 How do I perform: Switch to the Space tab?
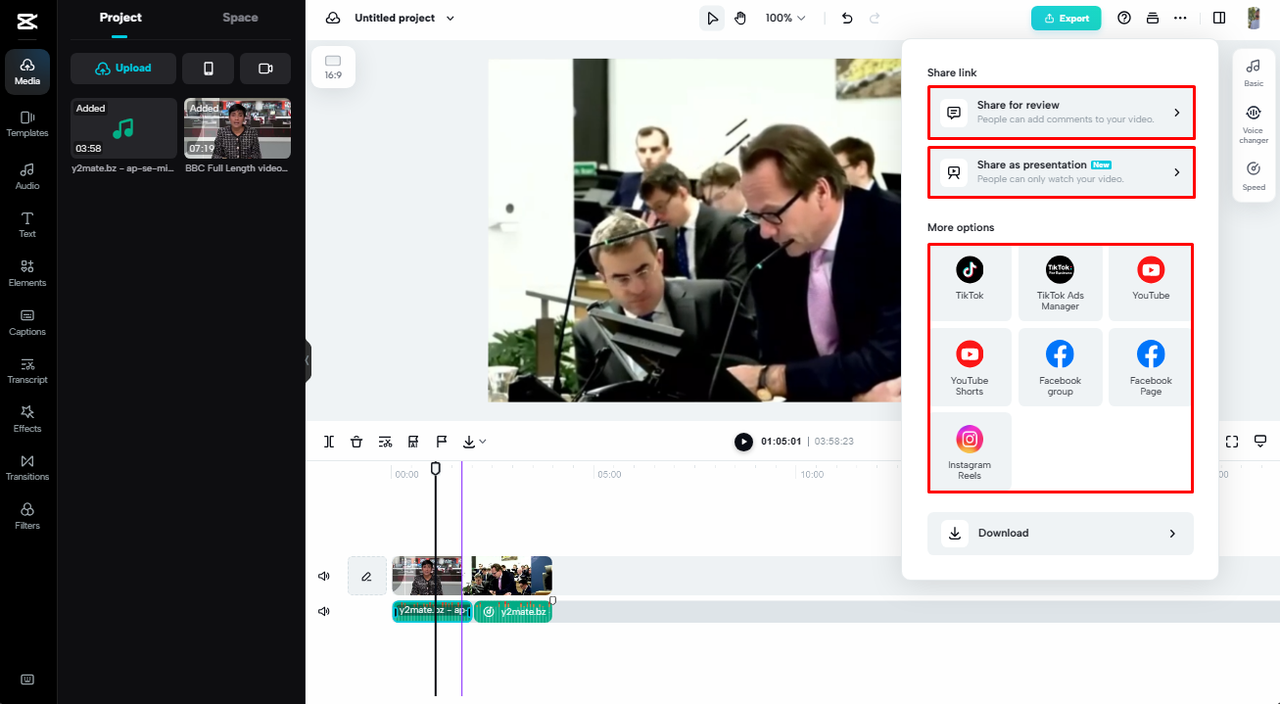(x=240, y=18)
